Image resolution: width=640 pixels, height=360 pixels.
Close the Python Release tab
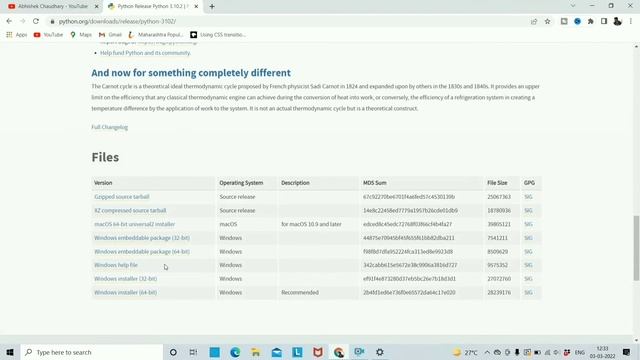click(x=196, y=7)
